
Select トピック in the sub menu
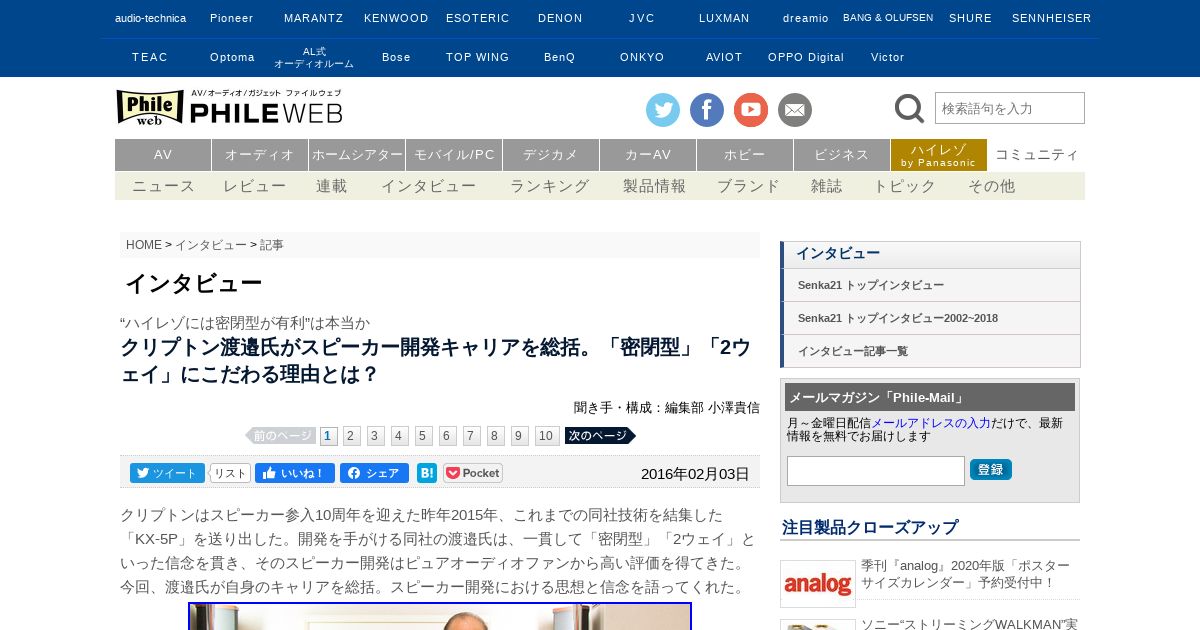point(905,186)
